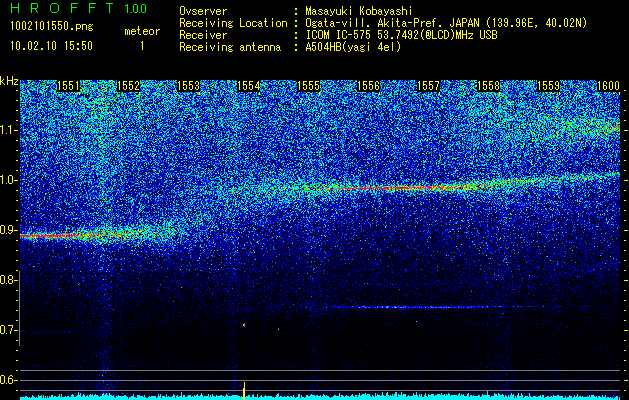Click the 1559 time marker
This screenshot has width=629, height=400.
point(548,86)
